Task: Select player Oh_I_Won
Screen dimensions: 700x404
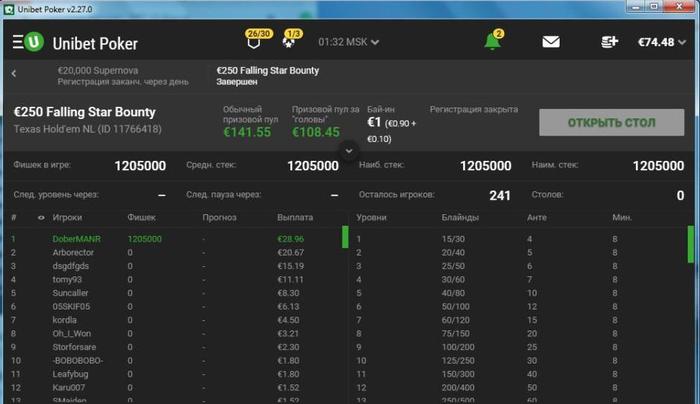Action: [x=71, y=333]
